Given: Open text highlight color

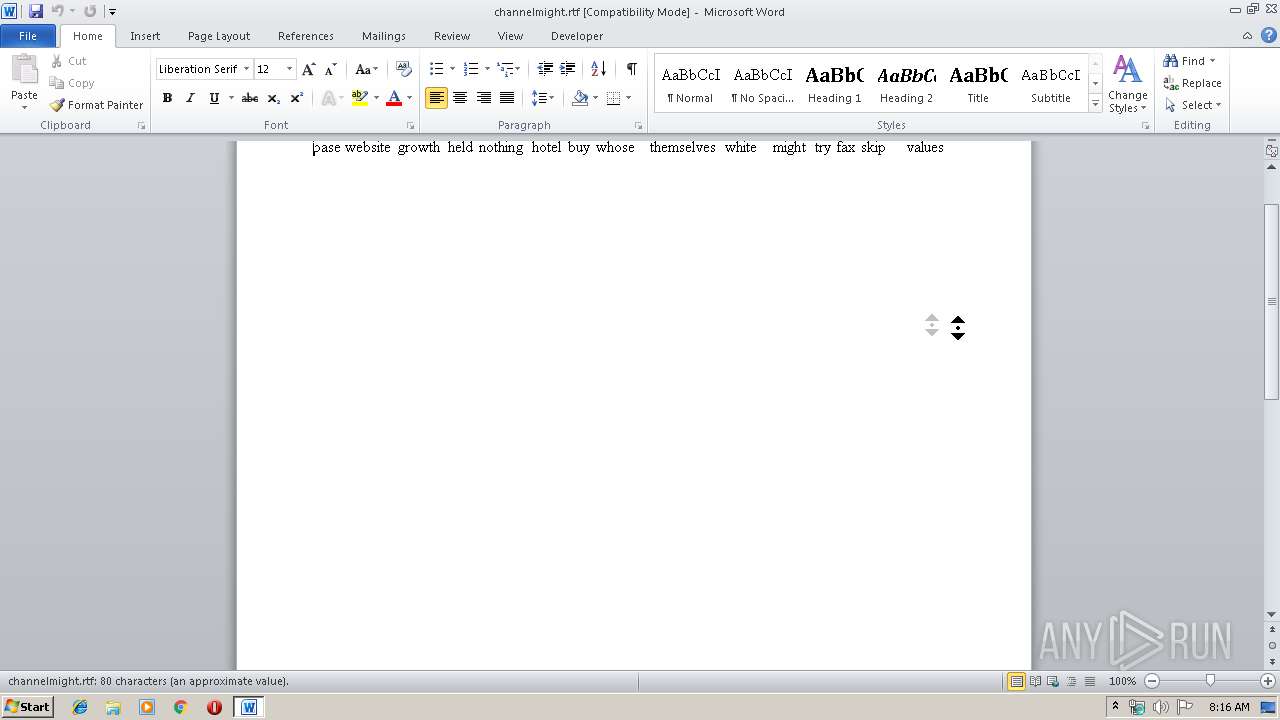Looking at the screenshot, I should [x=360, y=98].
